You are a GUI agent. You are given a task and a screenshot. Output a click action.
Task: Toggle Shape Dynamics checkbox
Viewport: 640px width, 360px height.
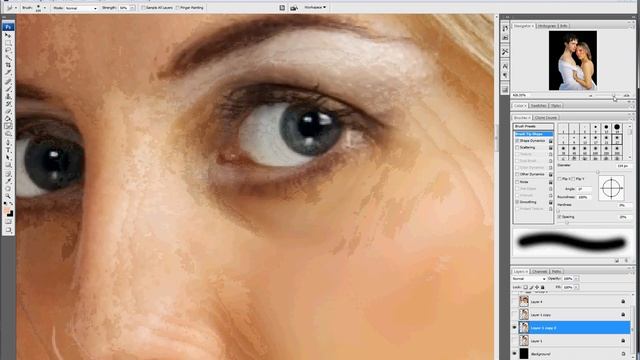coord(518,141)
